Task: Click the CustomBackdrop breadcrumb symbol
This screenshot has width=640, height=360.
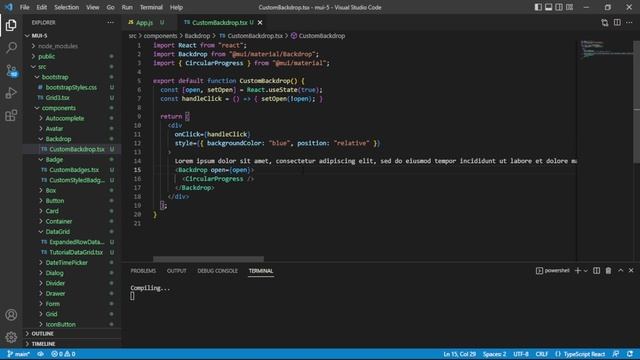Action: [x=318, y=36]
